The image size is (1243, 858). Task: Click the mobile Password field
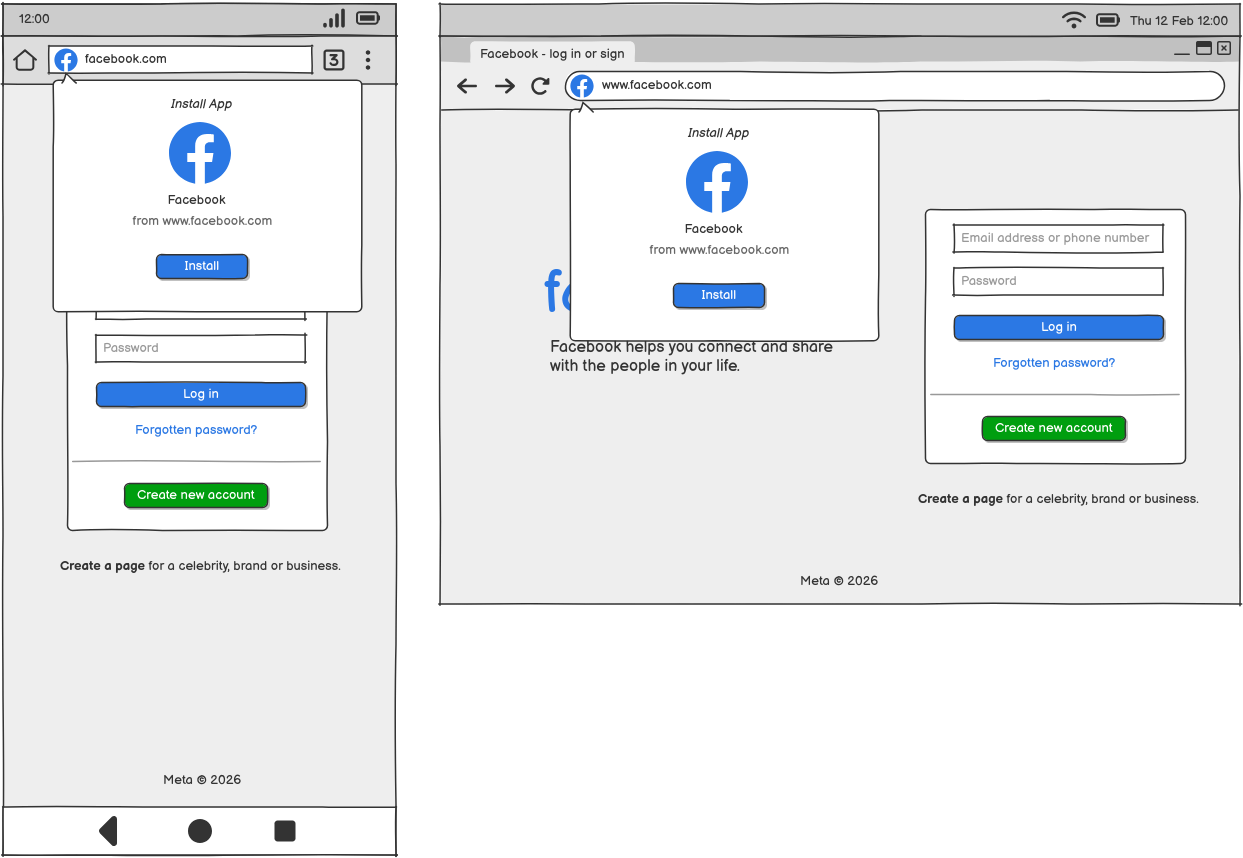[x=201, y=348]
